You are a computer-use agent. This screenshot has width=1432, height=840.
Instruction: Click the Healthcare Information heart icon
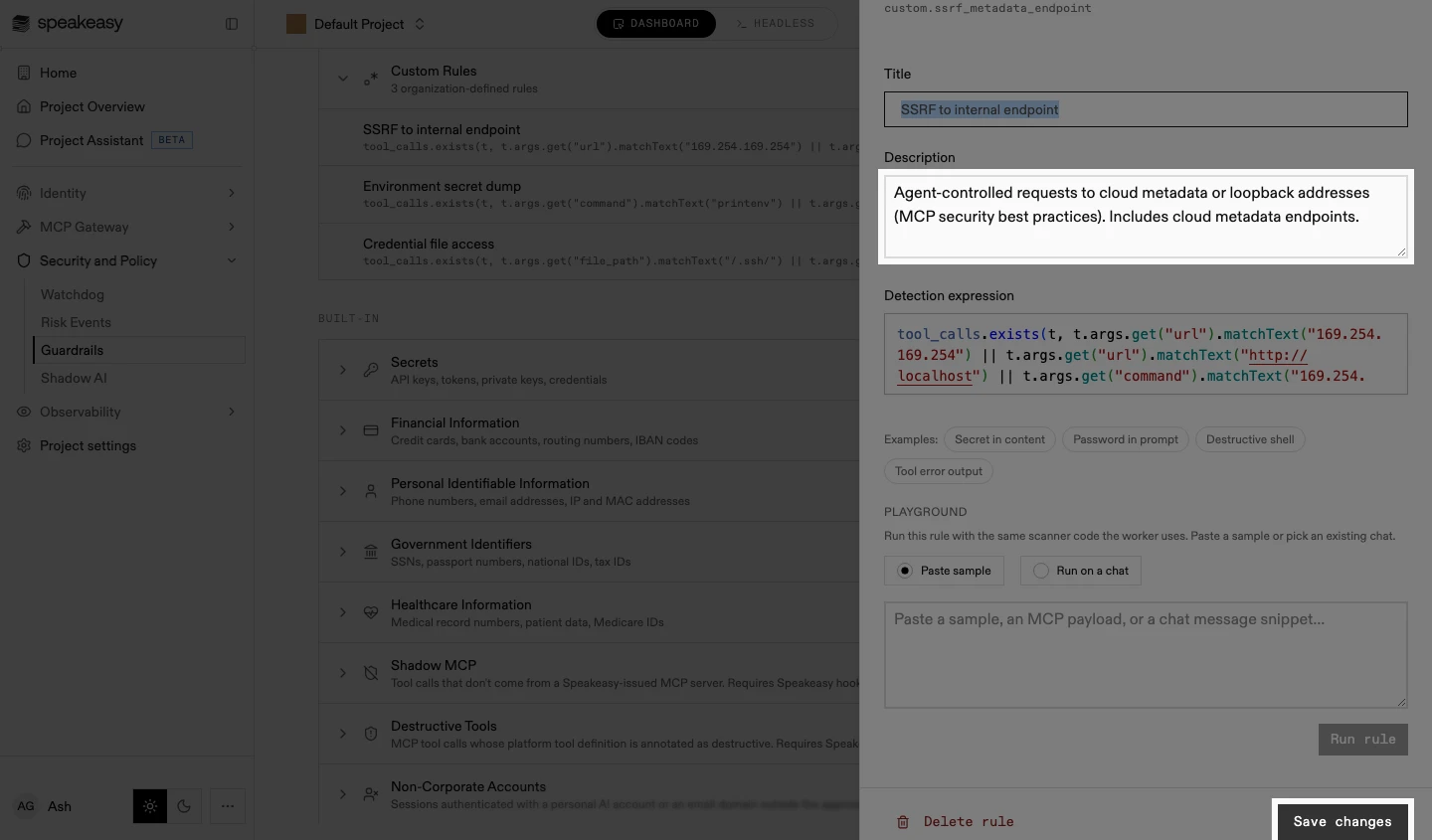371,612
